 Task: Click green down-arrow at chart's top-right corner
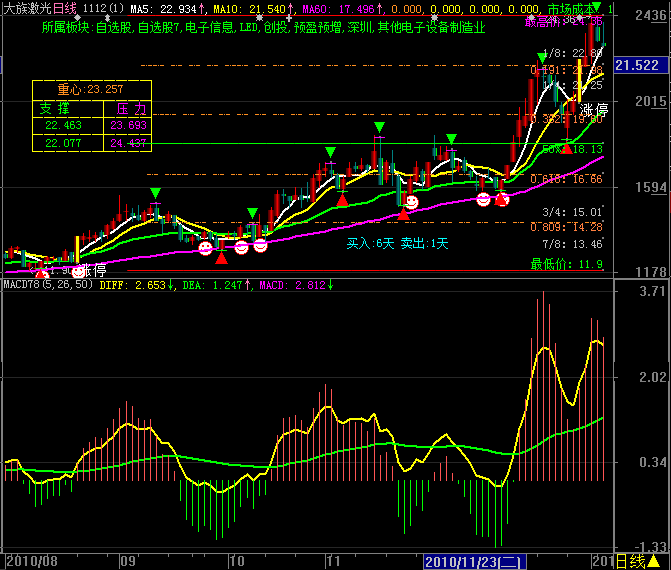(x=597, y=8)
